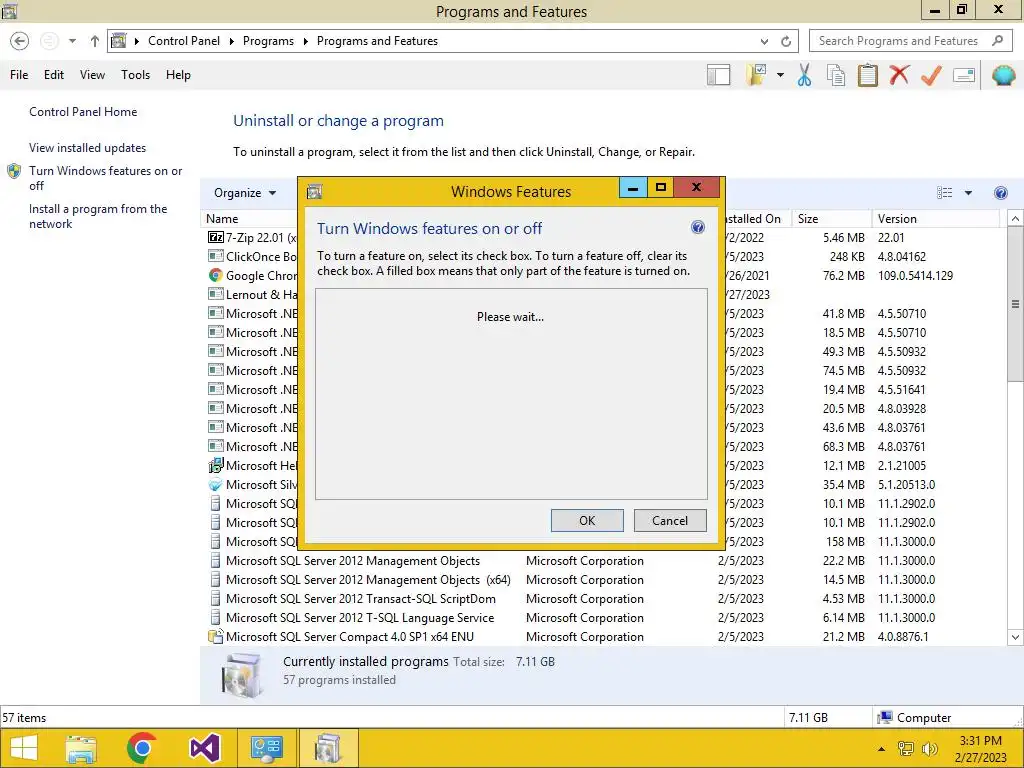Click the Paste clipboard toolbar icon
The image size is (1024, 768).
tap(867, 75)
